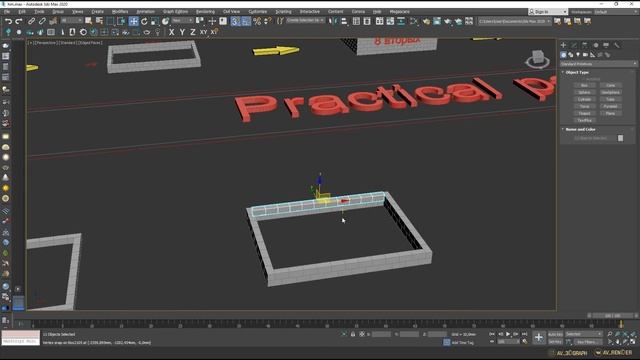Click the Zoom magnifier viewport icon
Image resolution: width=640 pixels, height=360 pixels.
pos(610,334)
